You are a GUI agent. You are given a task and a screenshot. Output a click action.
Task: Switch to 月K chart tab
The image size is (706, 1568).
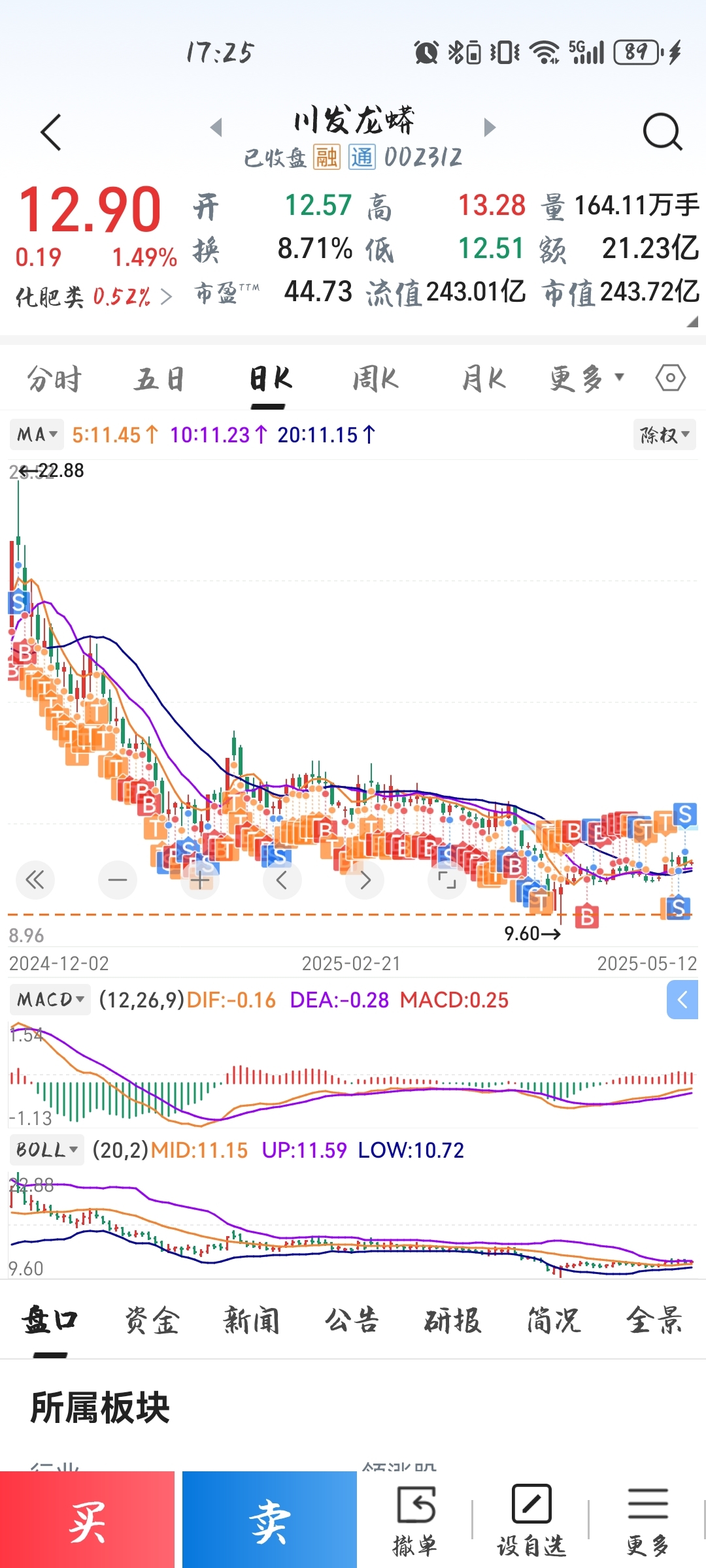coord(484,378)
